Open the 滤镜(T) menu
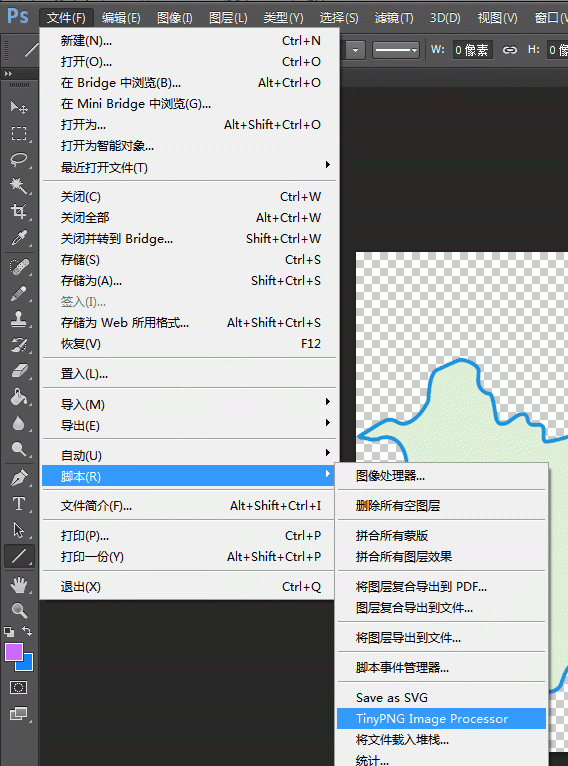Screen dimensions: 568x766 [394, 18]
